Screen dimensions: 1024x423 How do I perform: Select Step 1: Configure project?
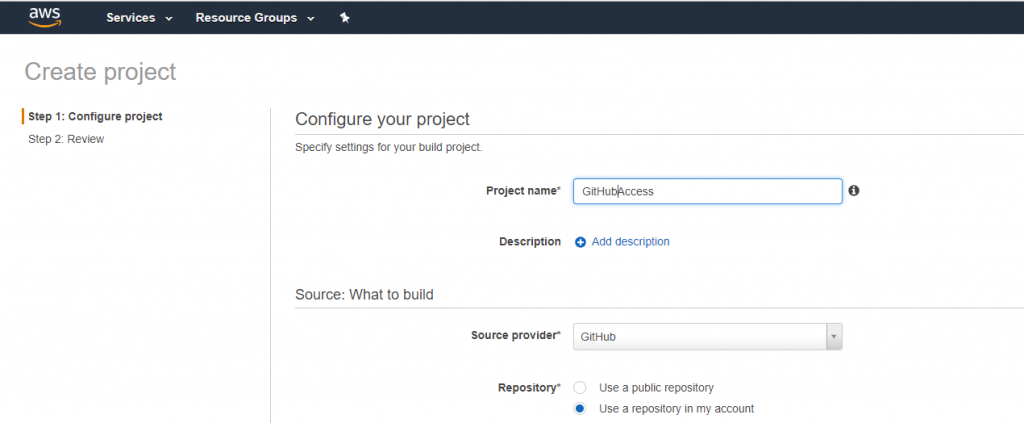95,117
